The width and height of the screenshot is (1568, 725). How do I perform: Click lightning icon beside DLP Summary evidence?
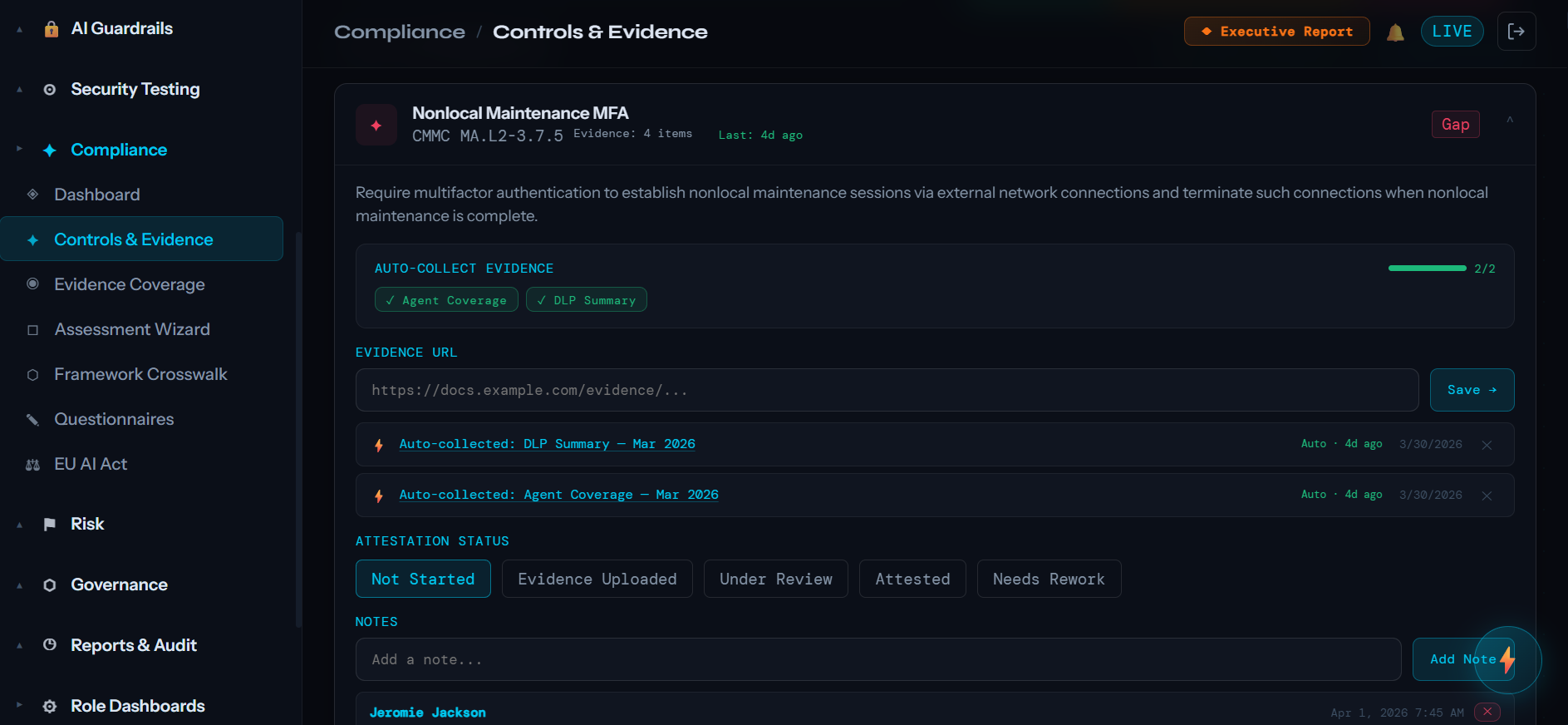[379, 445]
